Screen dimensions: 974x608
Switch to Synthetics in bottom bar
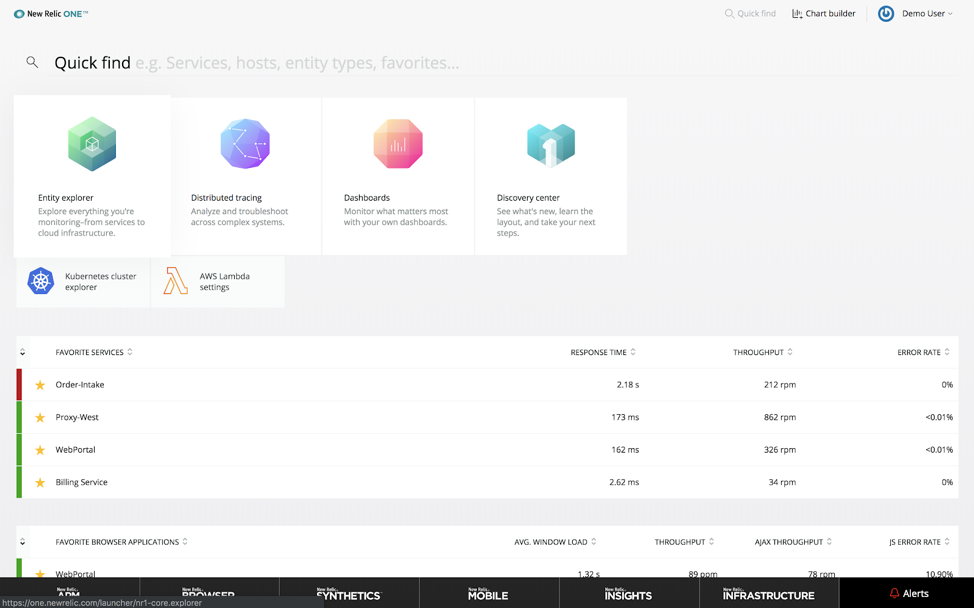(x=349, y=593)
